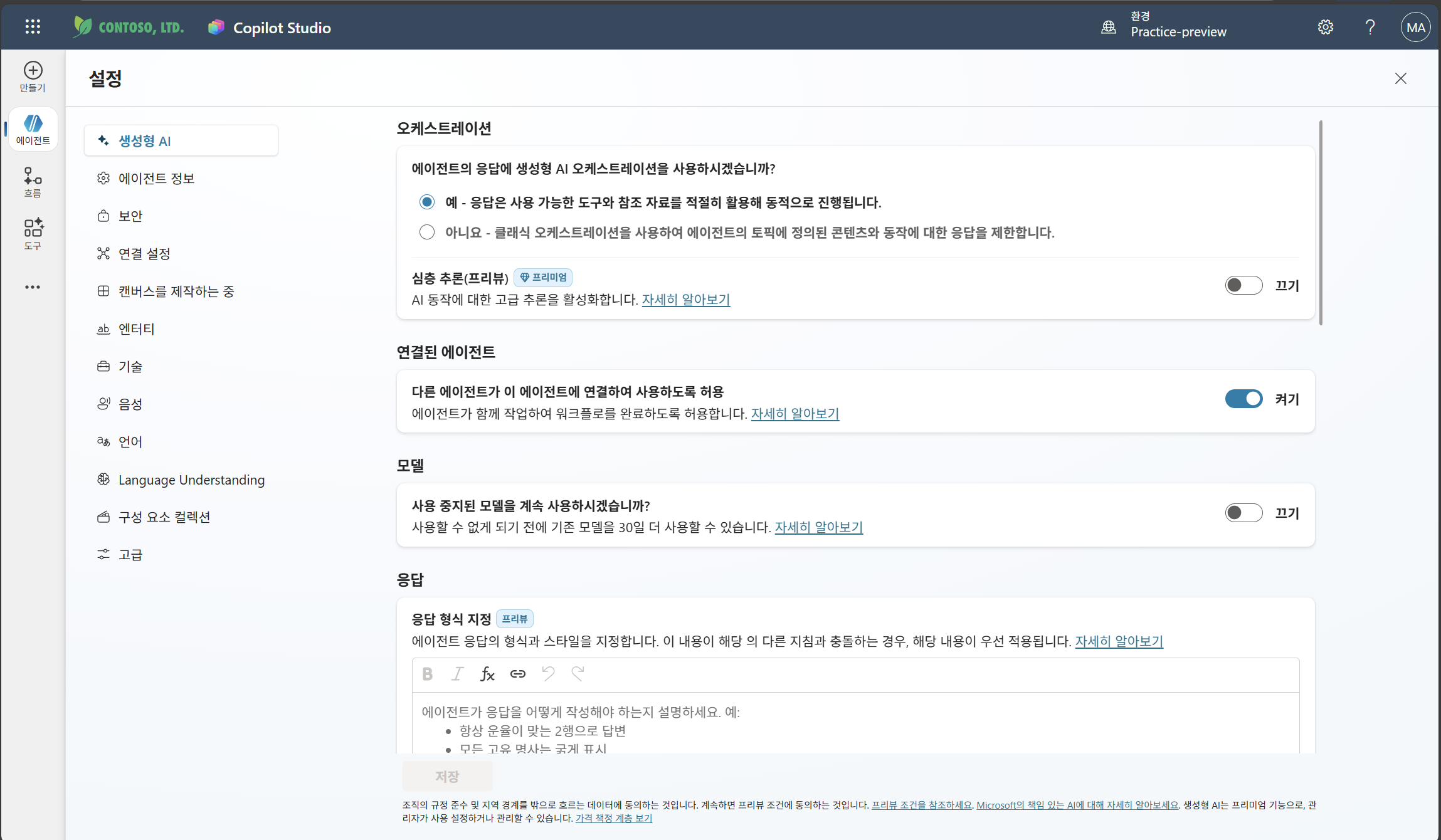Open 프리뷰 조건을 참조하세요 link
Viewport: 1441px width, 840px height.
[x=922, y=805]
